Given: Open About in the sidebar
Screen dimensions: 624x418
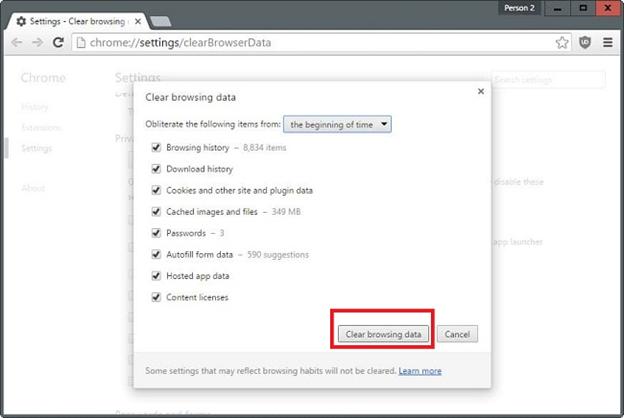Looking at the screenshot, I should 33,188.
